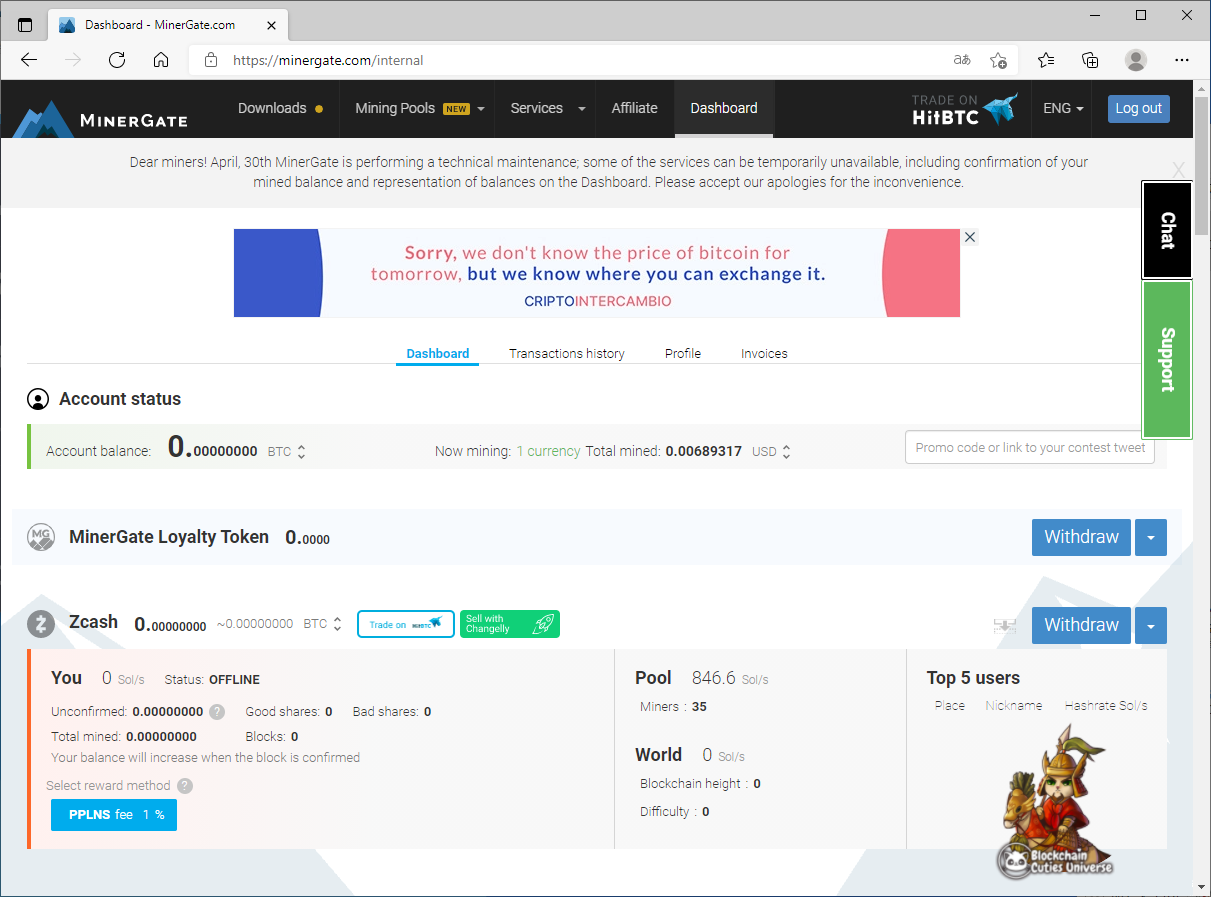Screen dimensions: 1211x897
Task: Click the browser back arrow
Action: [x=29, y=60]
